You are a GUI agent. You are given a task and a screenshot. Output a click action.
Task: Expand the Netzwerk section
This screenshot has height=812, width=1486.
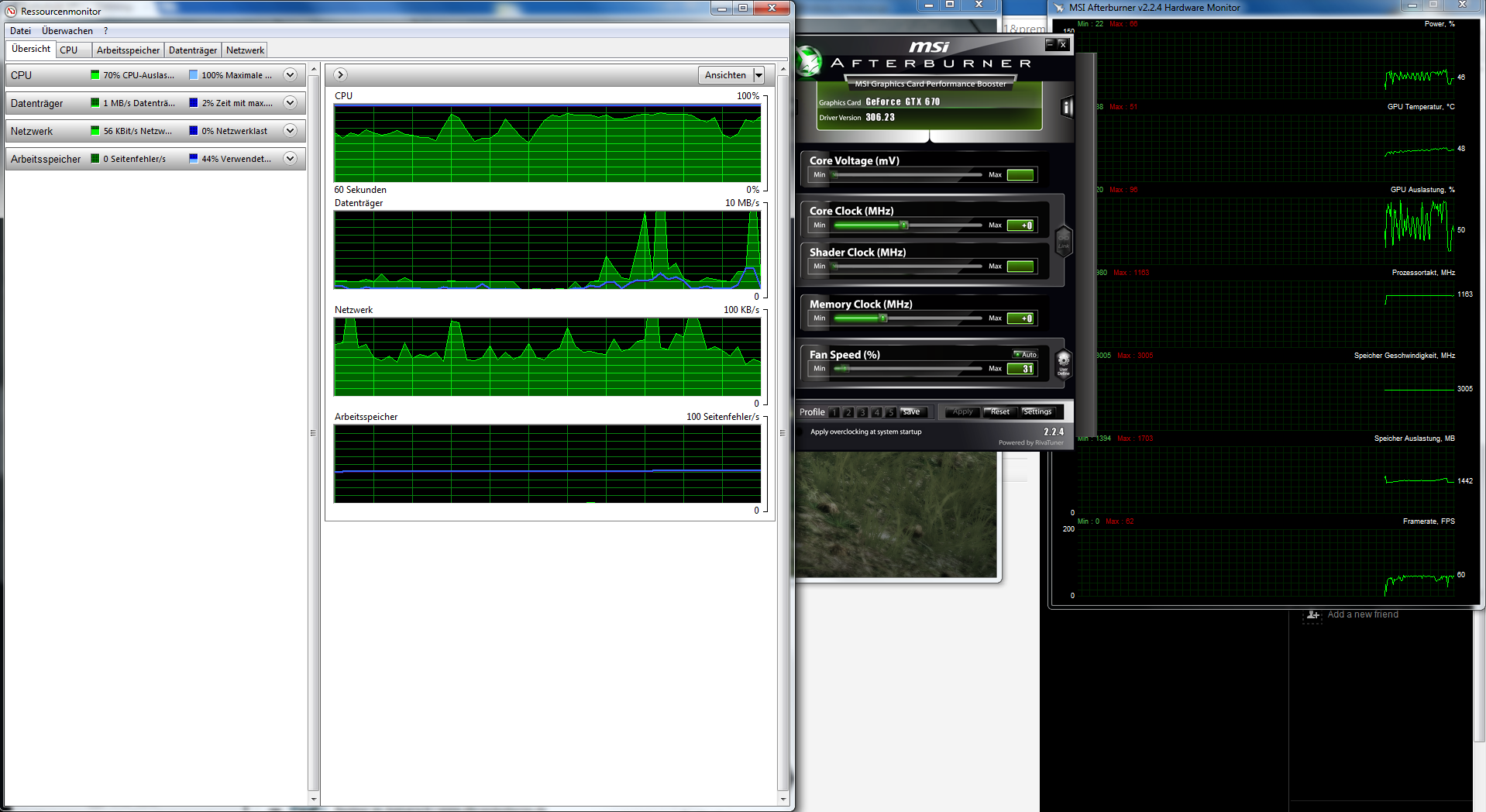click(x=290, y=131)
